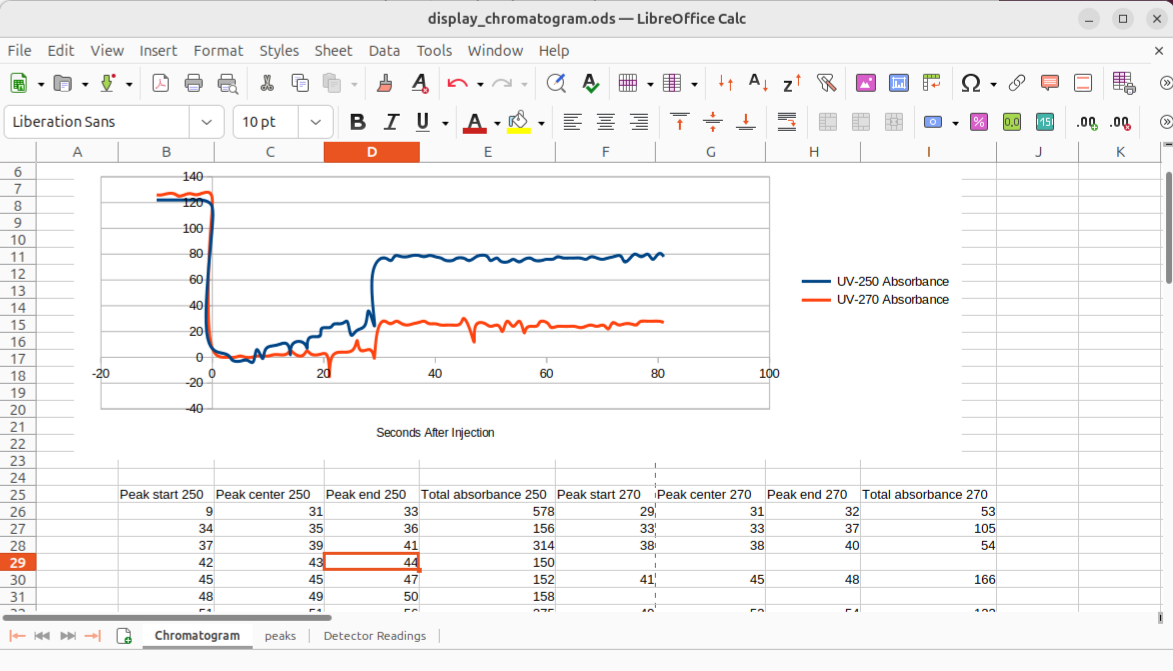Click the Insert Image icon
This screenshot has height=671, width=1173.
coord(866,84)
